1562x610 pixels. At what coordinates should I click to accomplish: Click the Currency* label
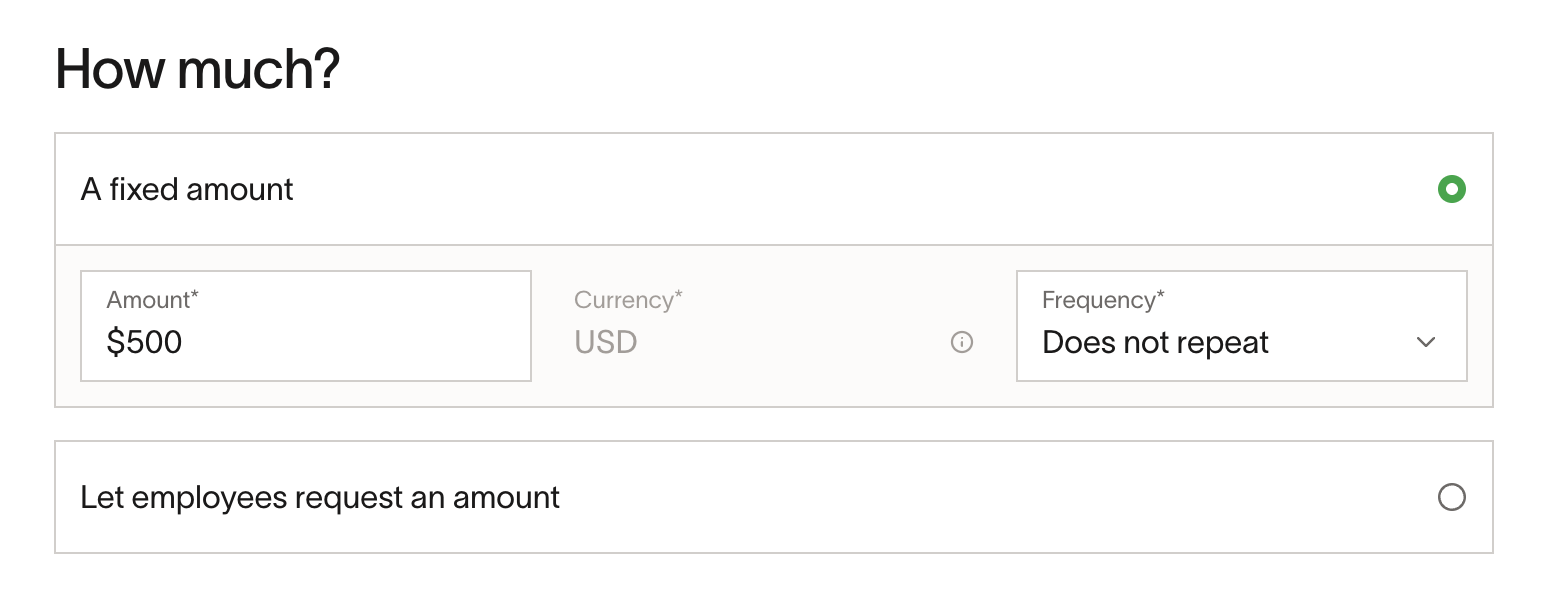tap(628, 300)
